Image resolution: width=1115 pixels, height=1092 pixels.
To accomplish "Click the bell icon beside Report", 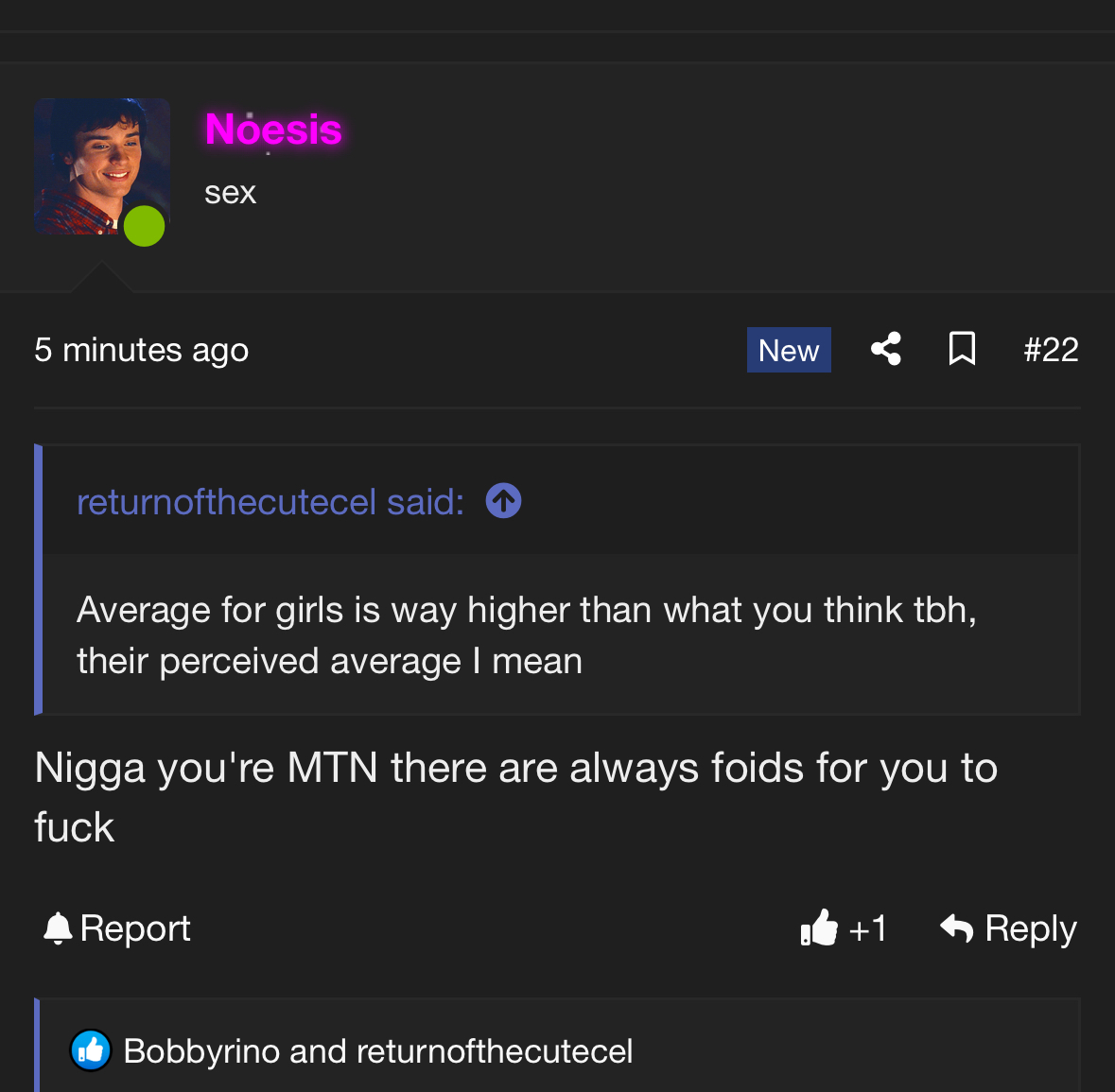I will (x=58, y=927).
